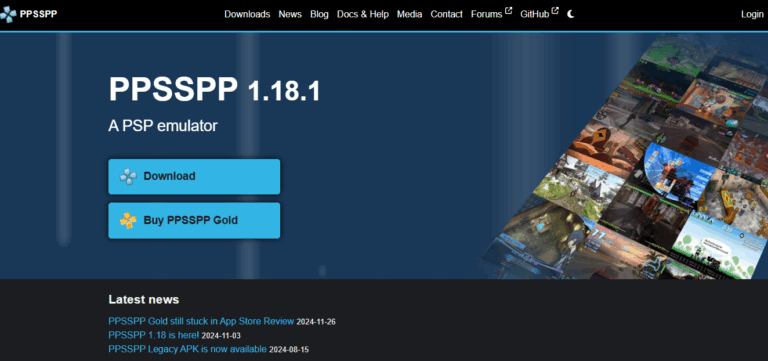Click the external link icon beside GitHub
768x361 pixels.
coord(555,11)
